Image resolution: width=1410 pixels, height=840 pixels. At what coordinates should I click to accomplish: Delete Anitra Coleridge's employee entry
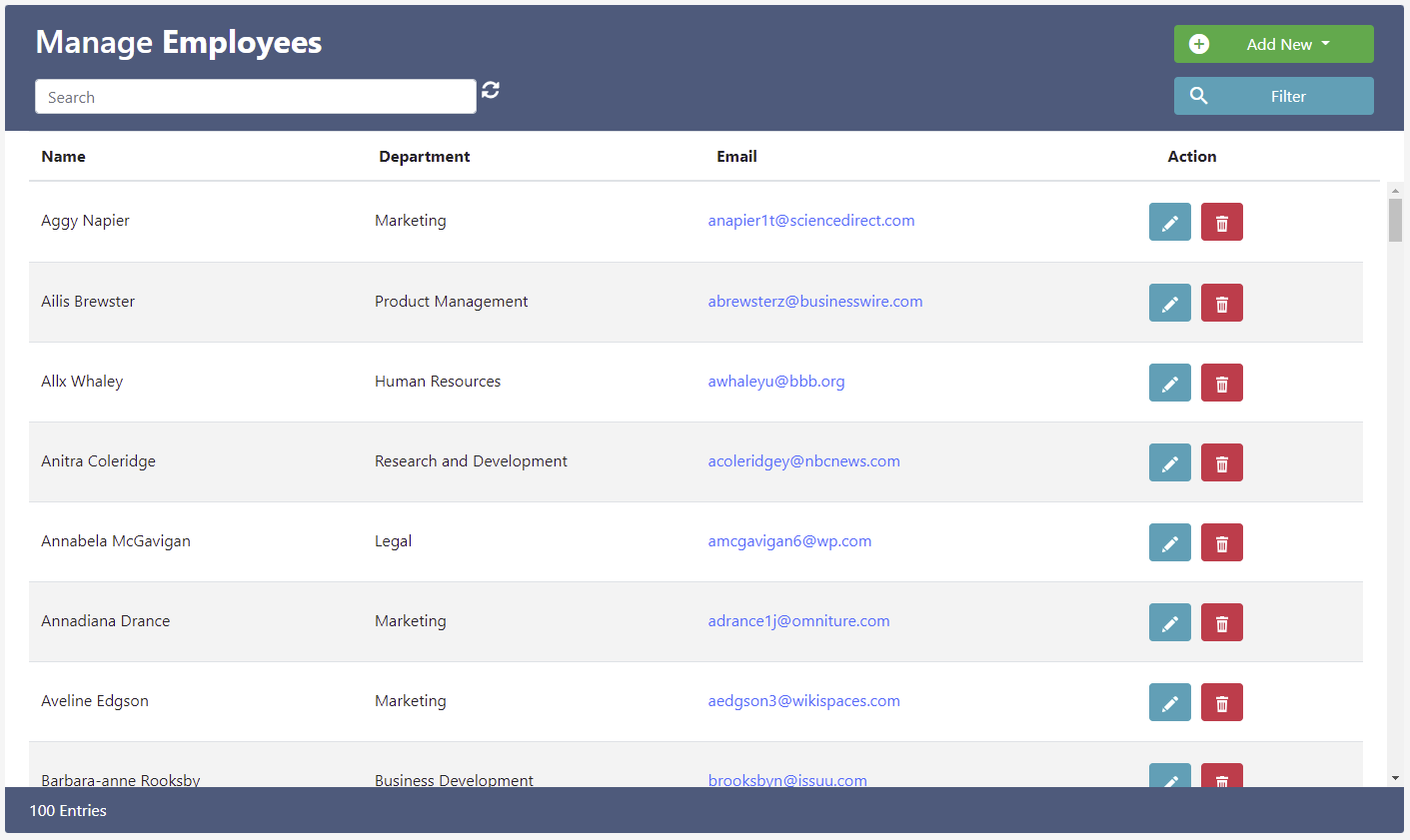(x=1221, y=462)
